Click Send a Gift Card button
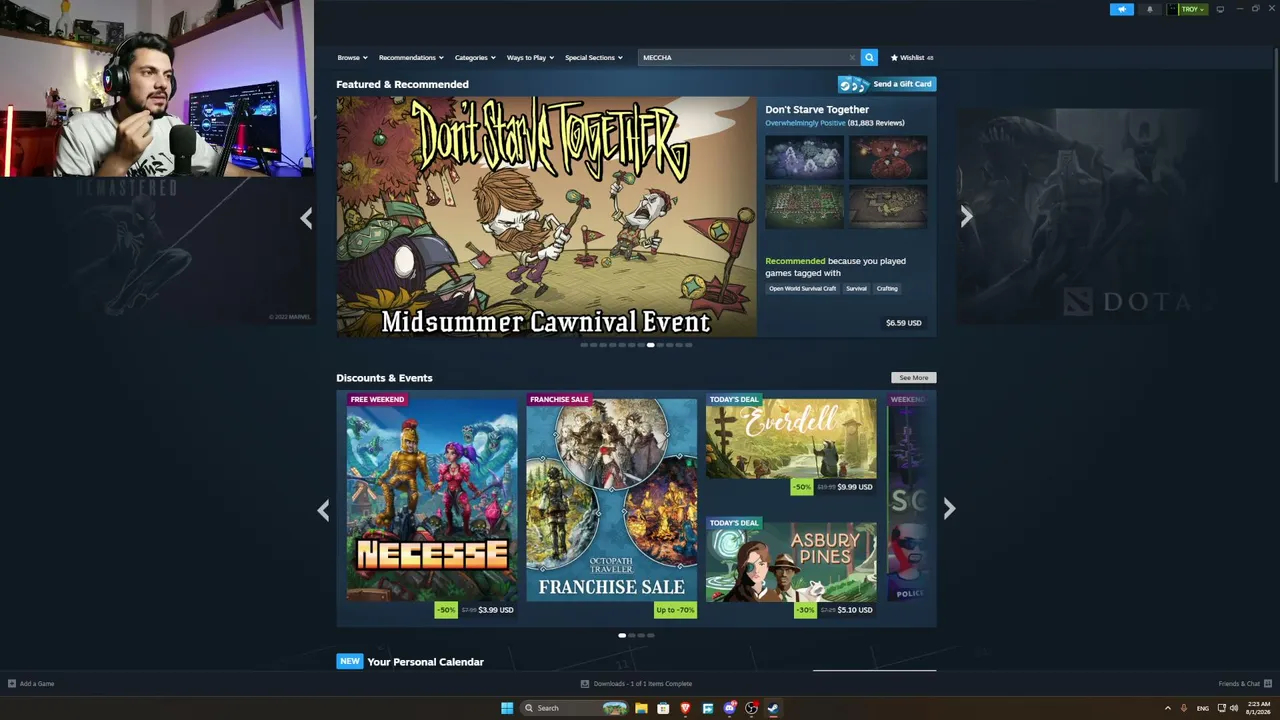Screen dimensions: 1280x720 click(887, 84)
